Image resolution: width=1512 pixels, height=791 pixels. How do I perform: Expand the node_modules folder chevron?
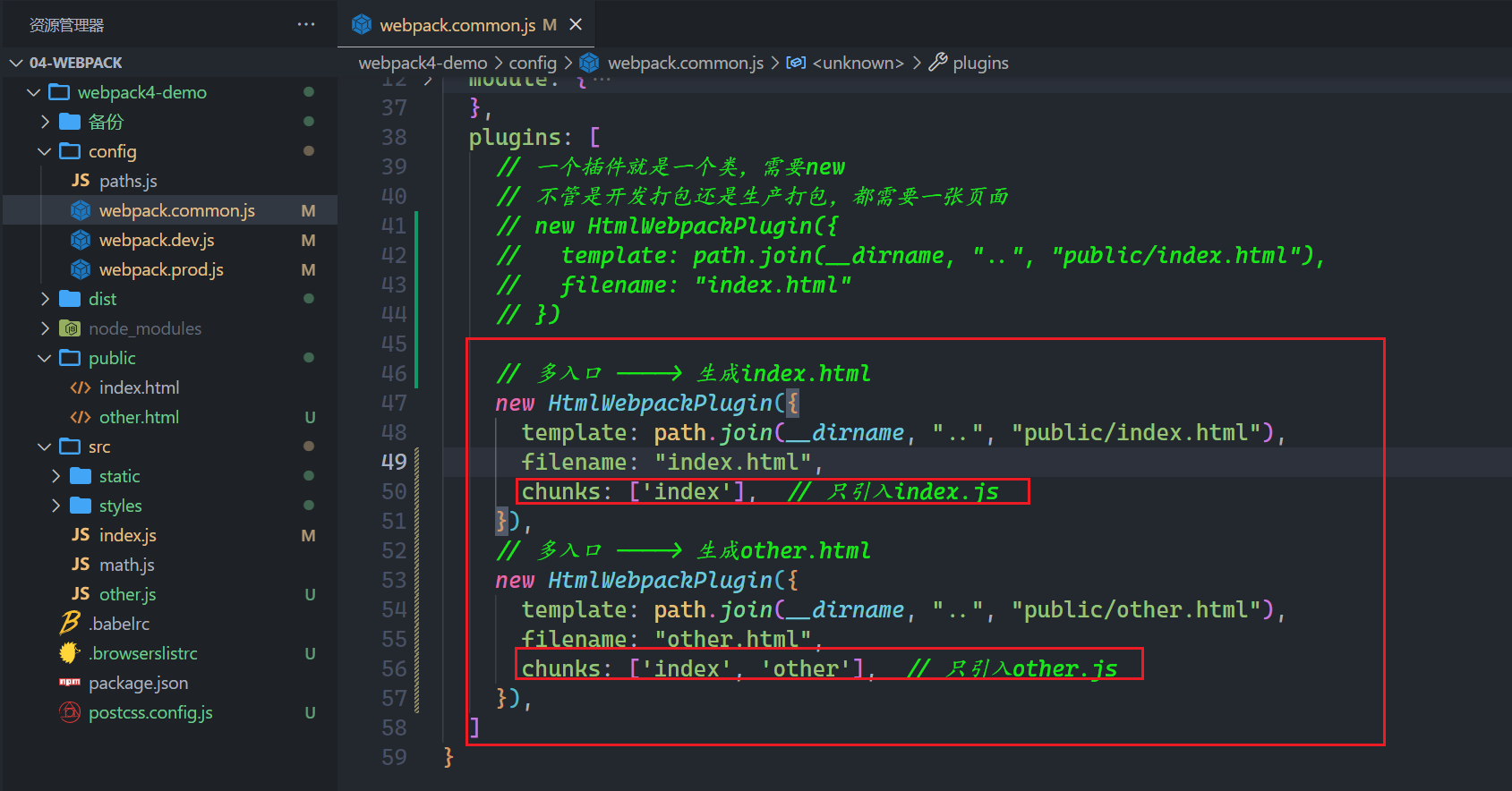45,328
